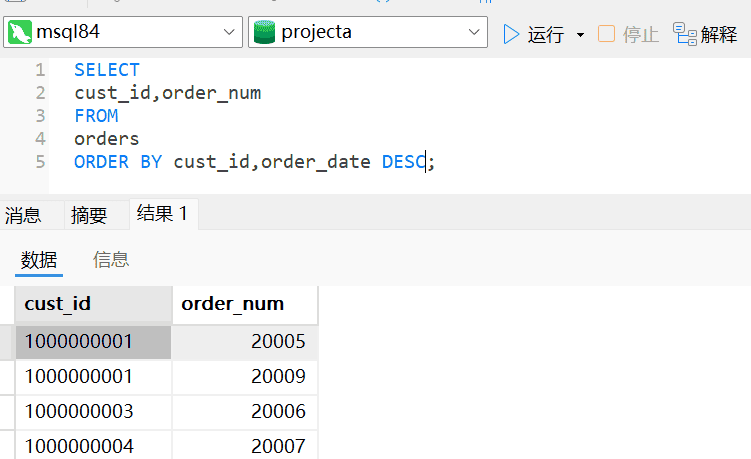Click the explain plan icon

click(685, 34)
